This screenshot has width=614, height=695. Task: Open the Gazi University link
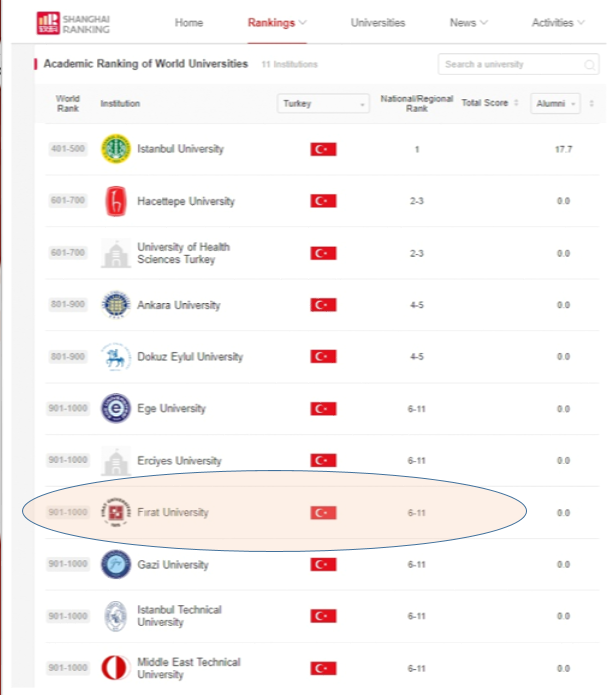tap(172, 565)
